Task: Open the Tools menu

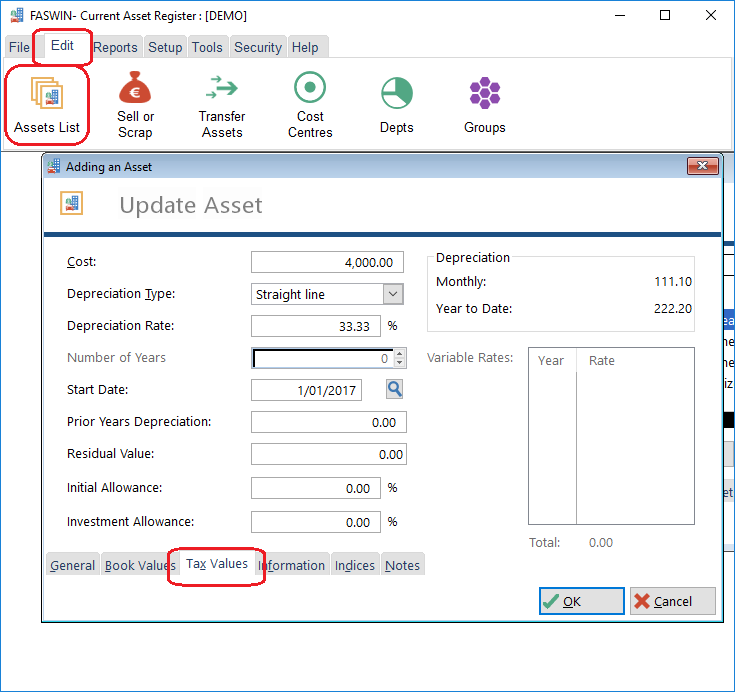Action: pyautogui.click(x=207, y=47)
